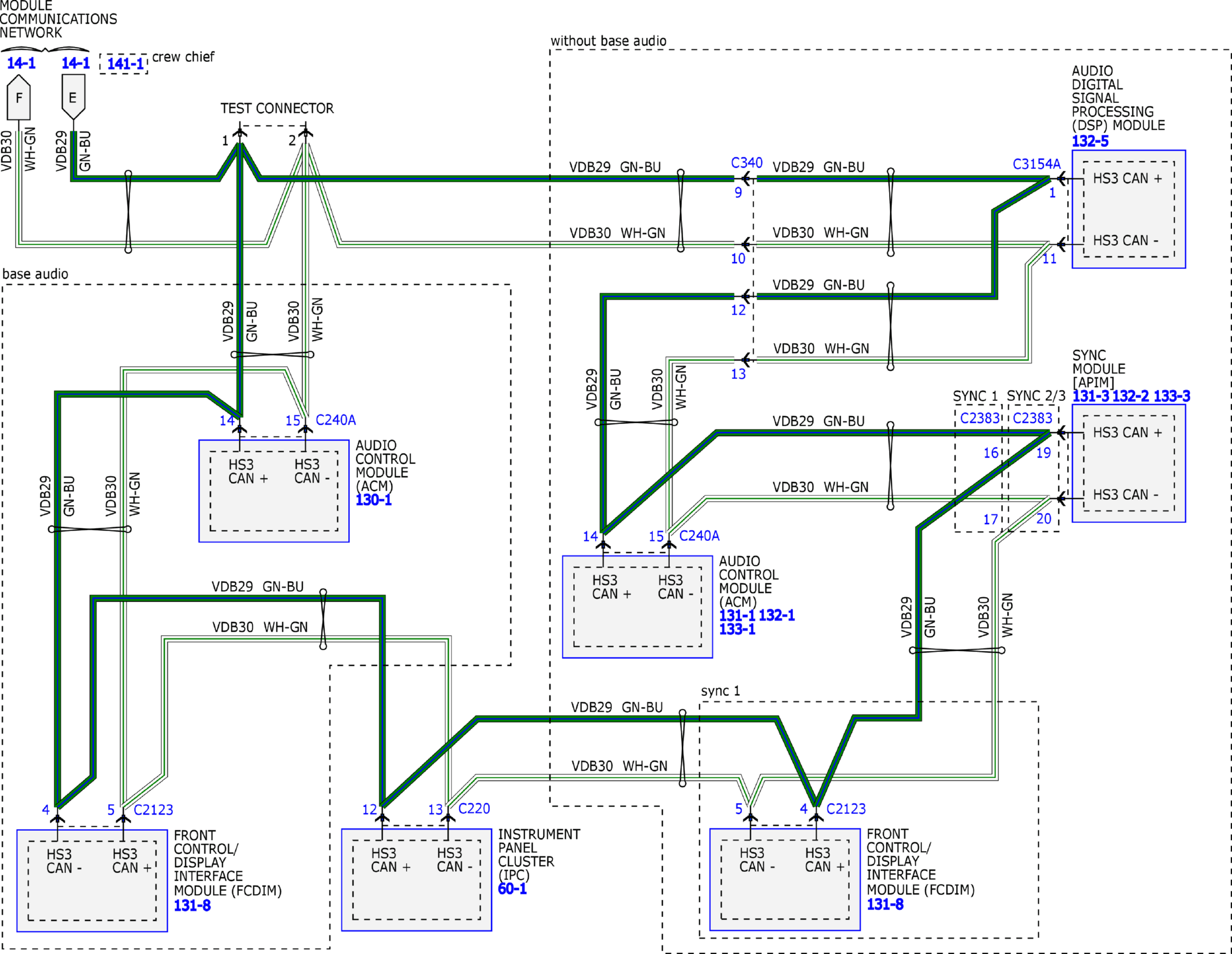Click the SYNC Module APIM box

[1128, 463]
